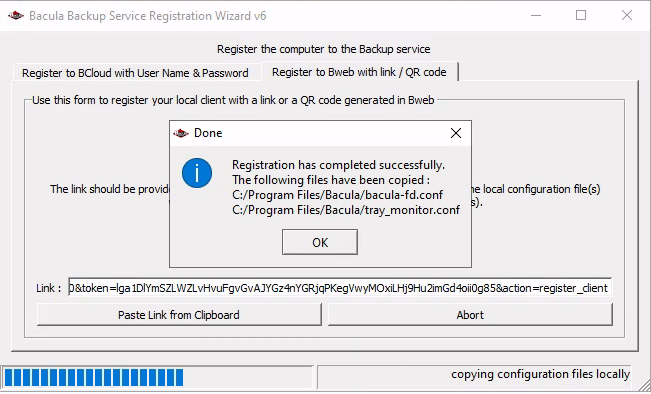Click the bacula-fd.conf file path line
This screenshot has height=394, width=651.
coord(337,195)
